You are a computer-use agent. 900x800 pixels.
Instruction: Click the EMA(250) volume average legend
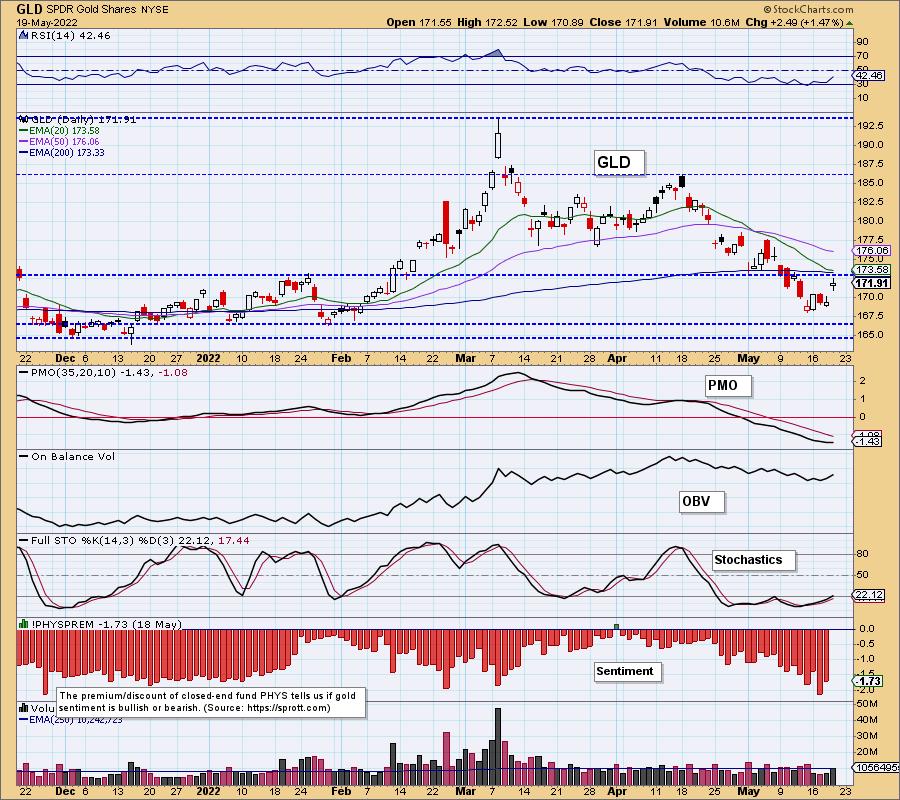point(71,720)
